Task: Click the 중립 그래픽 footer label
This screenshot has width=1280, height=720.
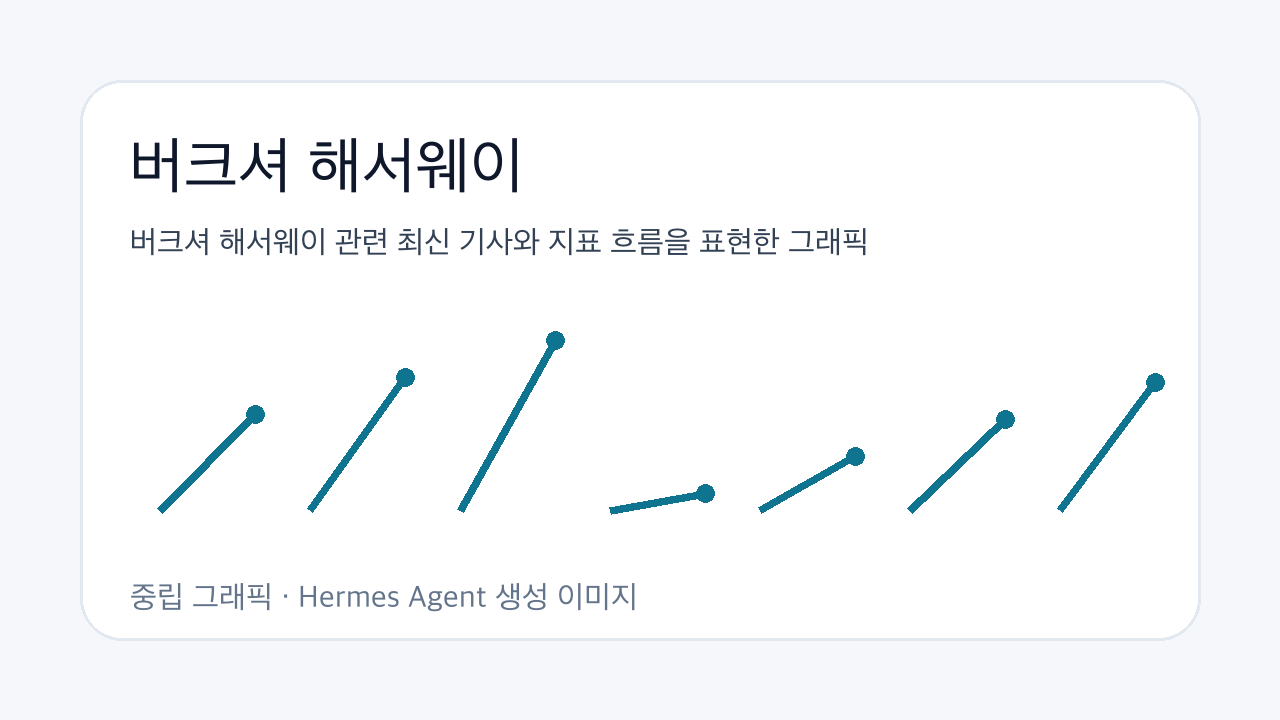Action: pos(200,598)
